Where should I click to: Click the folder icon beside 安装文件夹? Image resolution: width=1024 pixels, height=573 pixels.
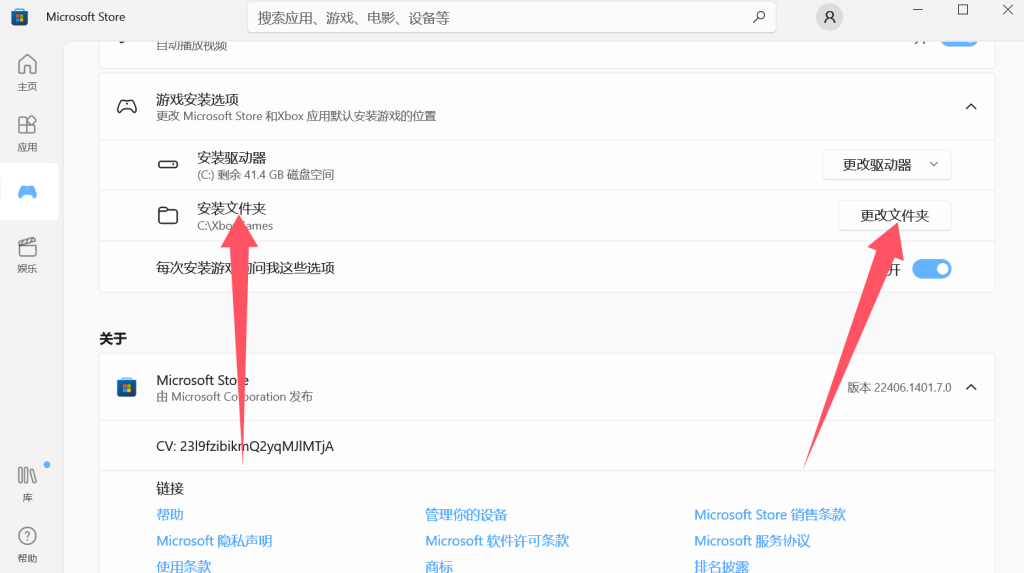point(168,216)
